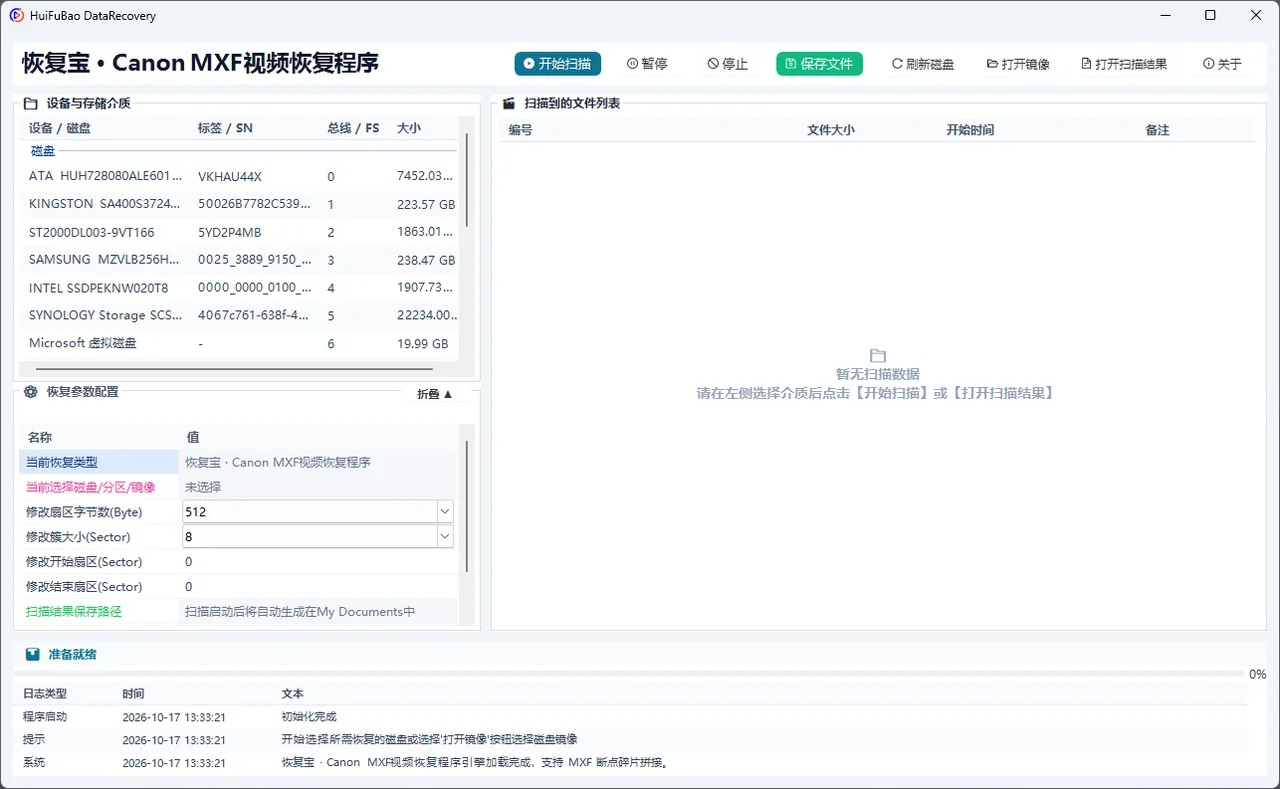This screenshot has width=1280, height=789.
Task: Click the 编号 column header
Action: coord(520,130)
